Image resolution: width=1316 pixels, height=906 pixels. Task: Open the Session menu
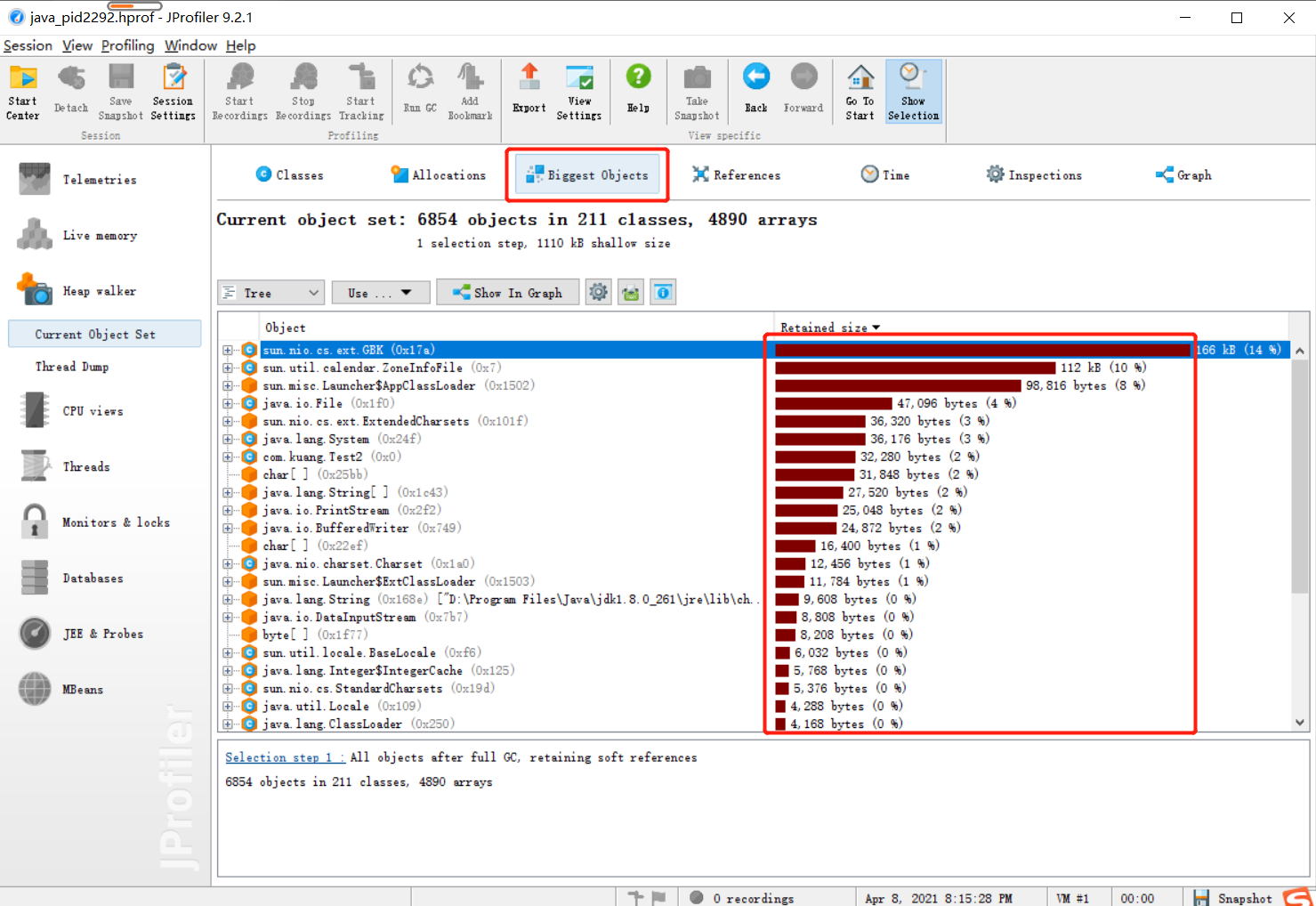point(28,45)
